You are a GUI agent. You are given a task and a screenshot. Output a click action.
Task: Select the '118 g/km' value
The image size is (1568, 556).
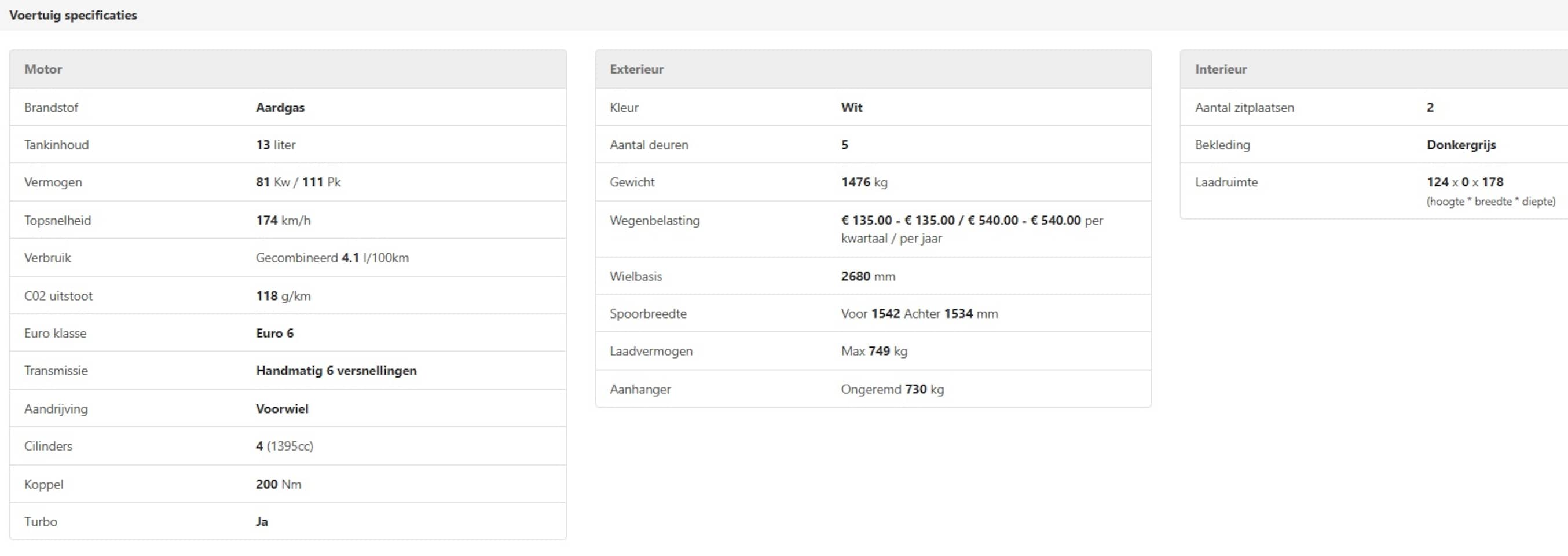[x=283, y=296]
